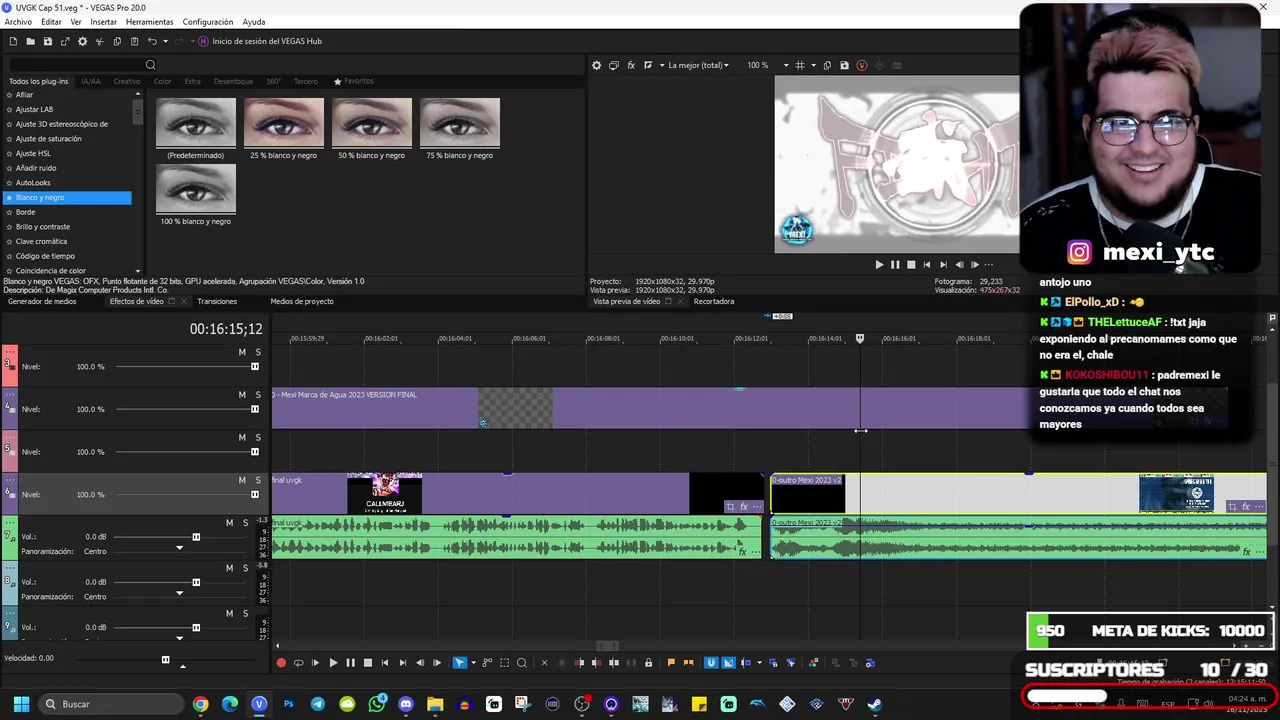Insert a marker using the orange flag icon

pos(671,662)
